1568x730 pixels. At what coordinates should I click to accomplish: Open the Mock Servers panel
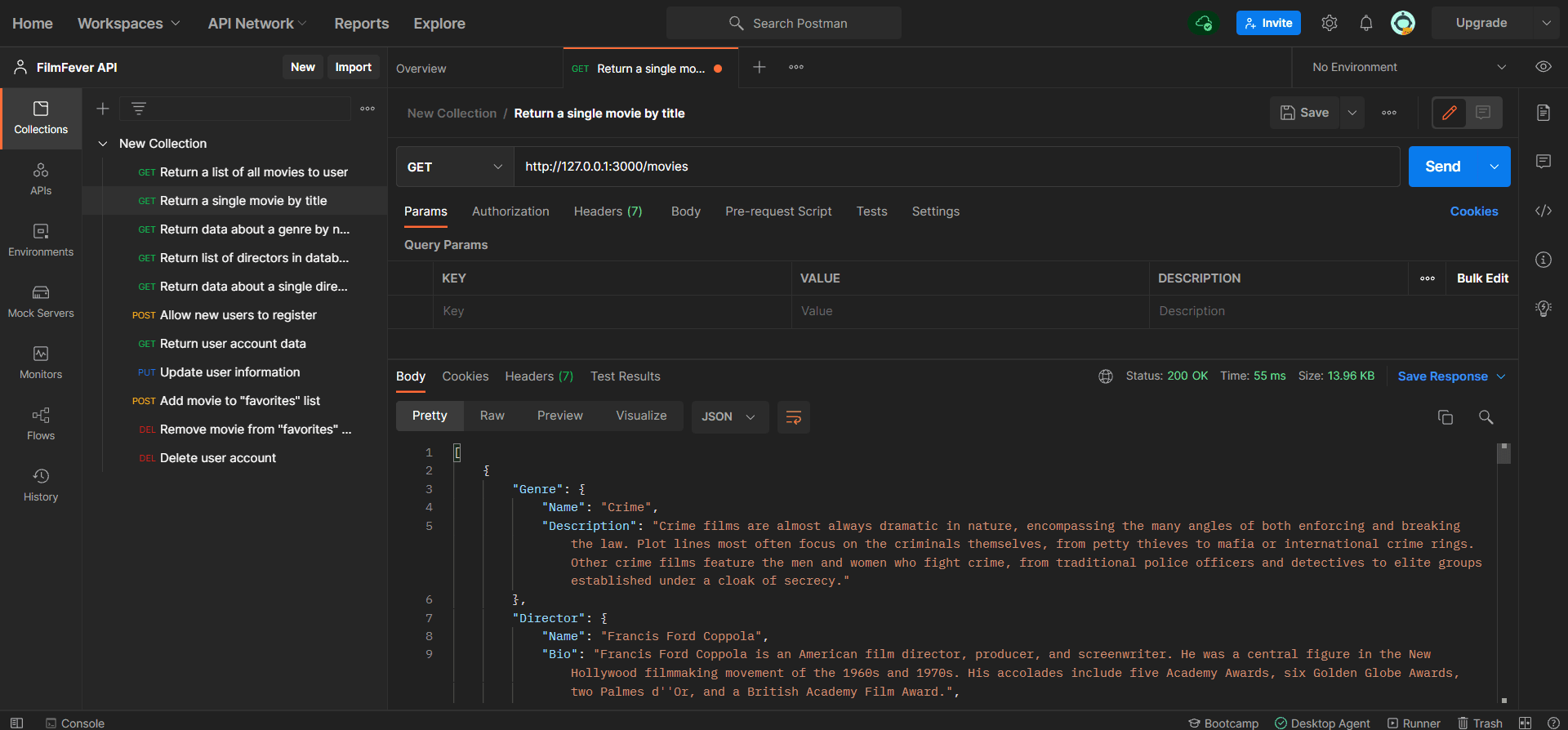pos(41,302)
